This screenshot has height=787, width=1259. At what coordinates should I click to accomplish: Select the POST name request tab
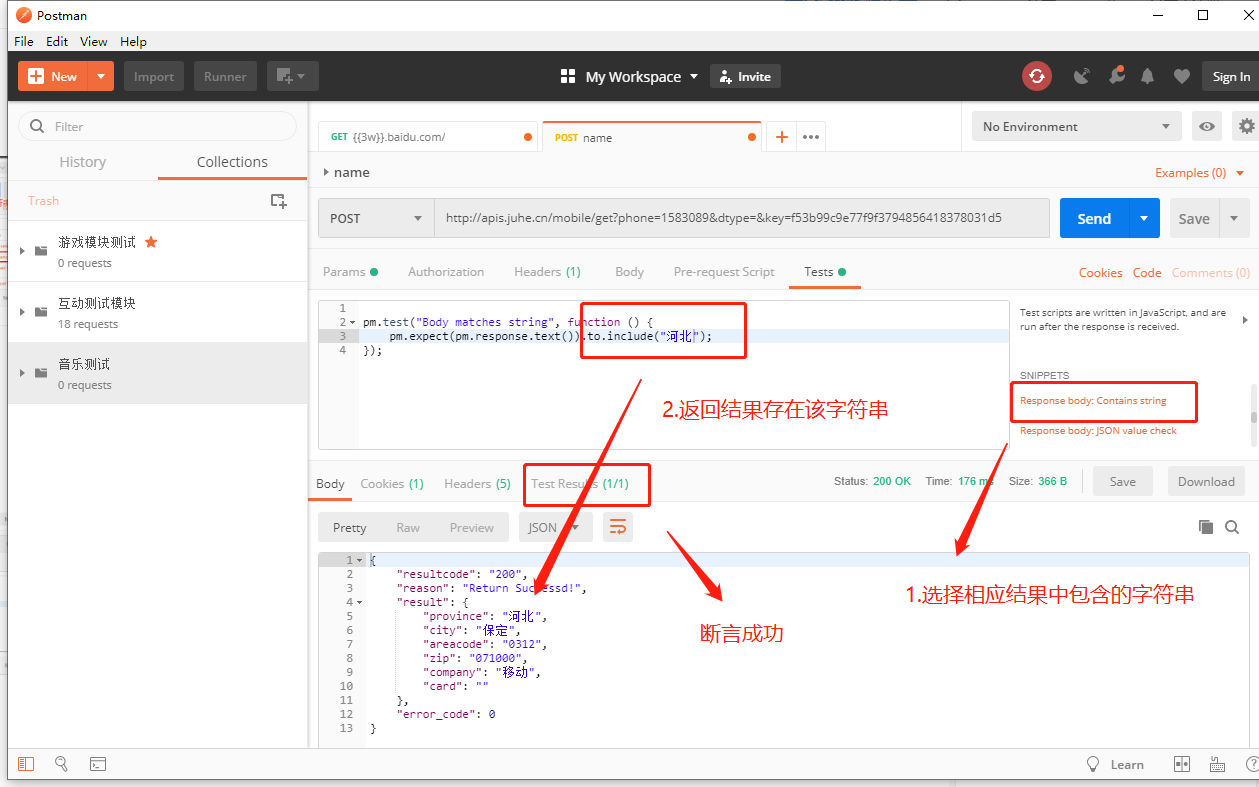[651, 137]
